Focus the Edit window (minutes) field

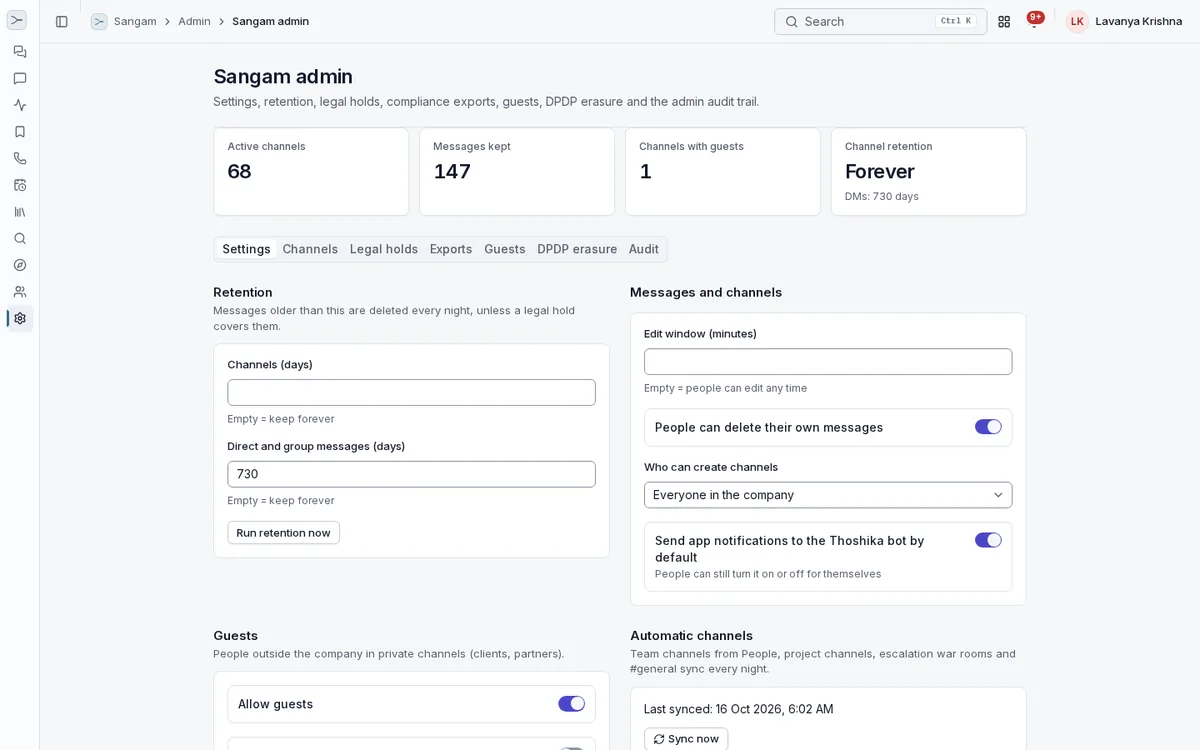coord(828,361)
